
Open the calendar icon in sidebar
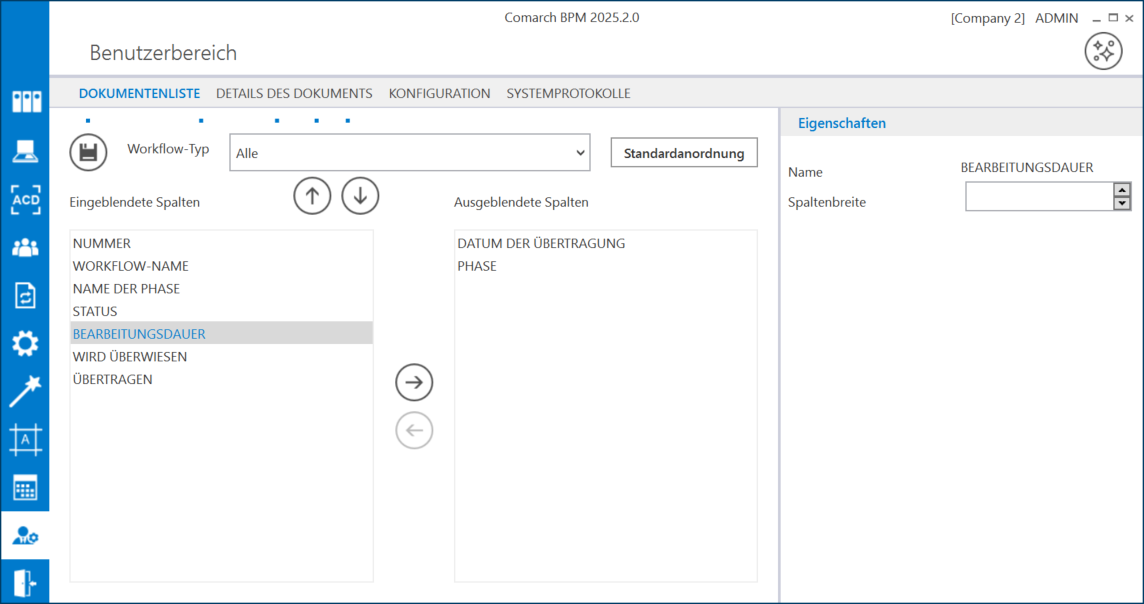(x=25, y=488)
